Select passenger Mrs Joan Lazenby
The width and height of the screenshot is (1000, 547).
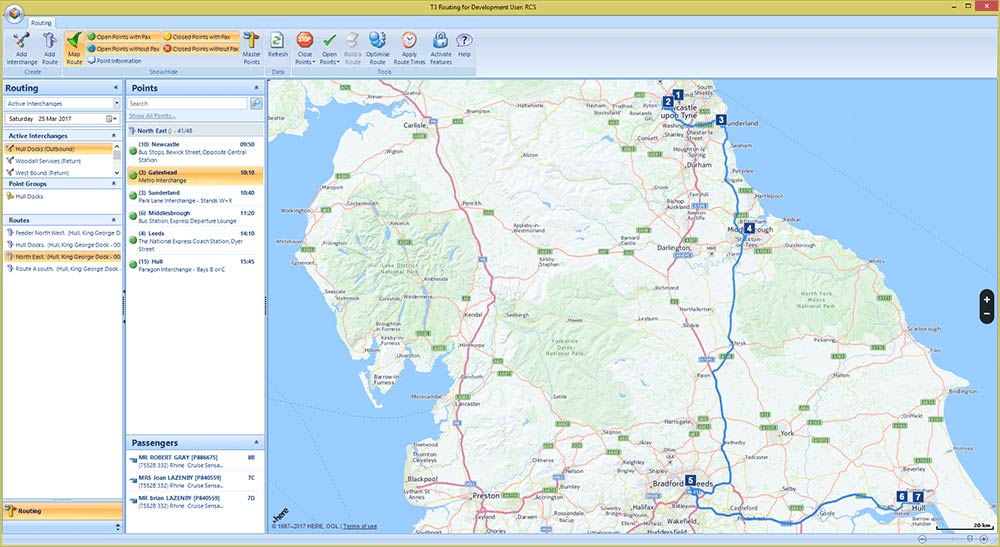click(x=195, y=481)
